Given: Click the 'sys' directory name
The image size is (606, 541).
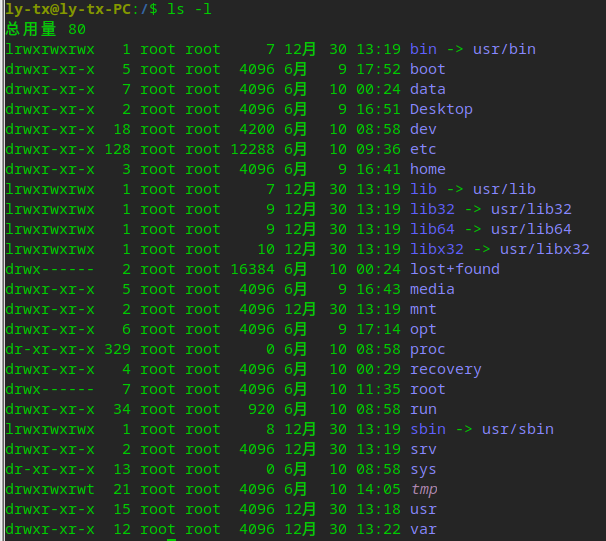Looking at the screenshot, I should coord(423,470).
